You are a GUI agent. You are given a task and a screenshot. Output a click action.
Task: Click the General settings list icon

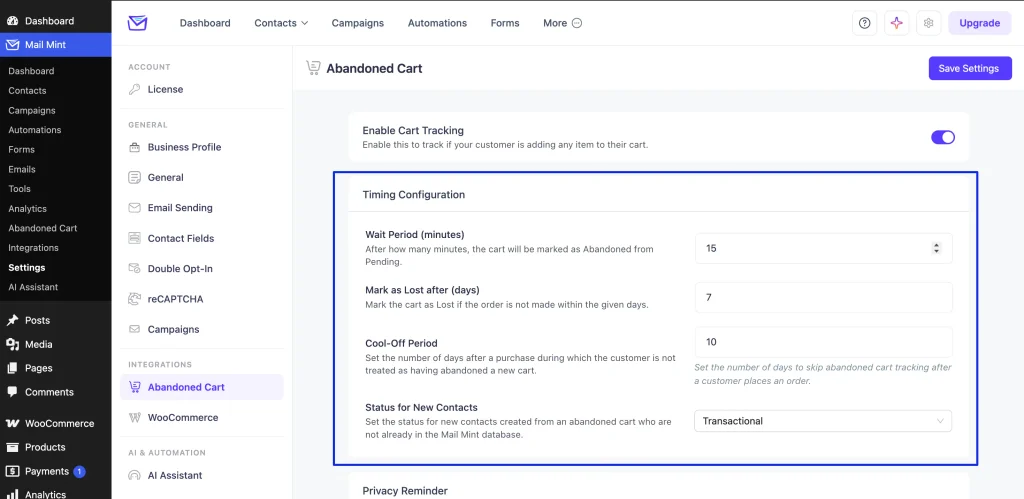[135, 178]
